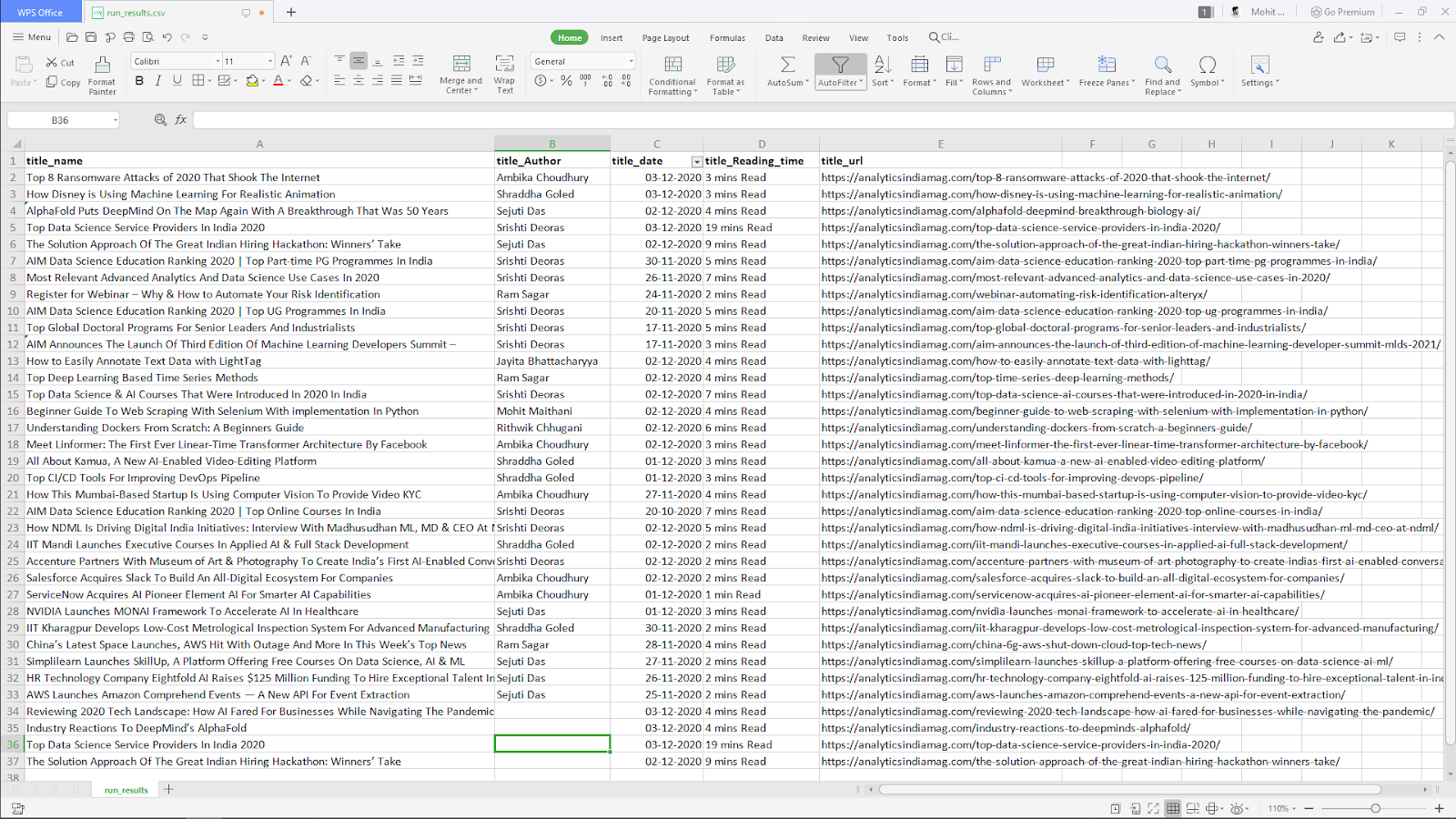
Task: Switch to the Formulas ribbon tab
Action: (x=727, y=38)
